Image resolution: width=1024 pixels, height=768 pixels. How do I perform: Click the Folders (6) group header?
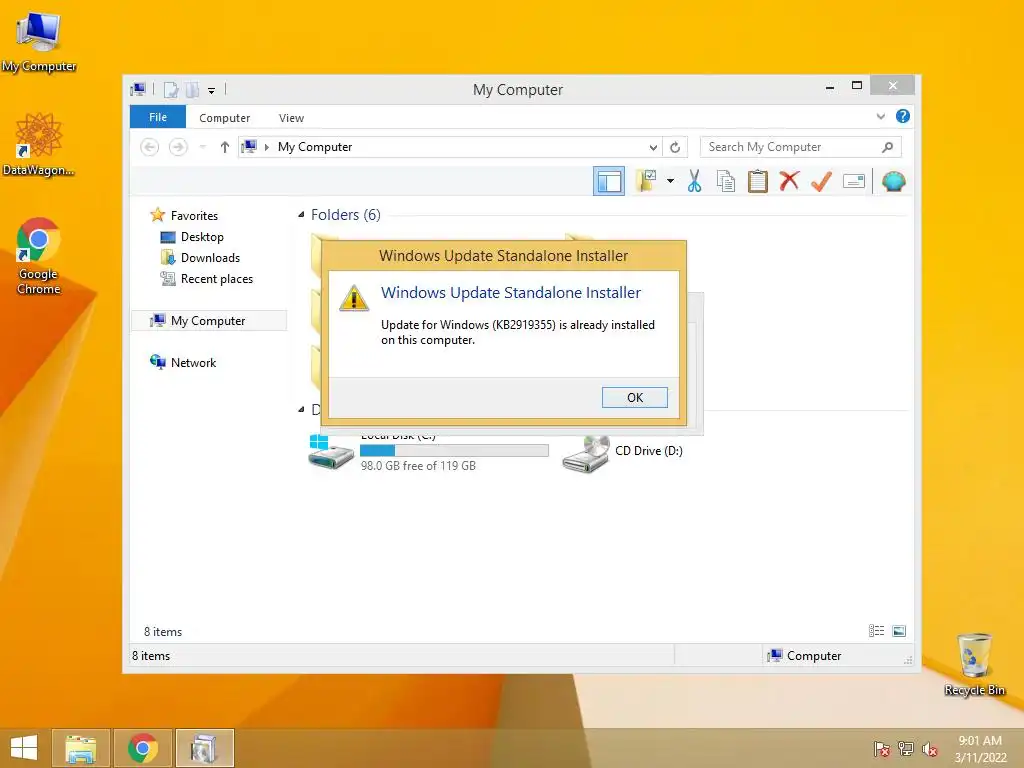[345, 215]
